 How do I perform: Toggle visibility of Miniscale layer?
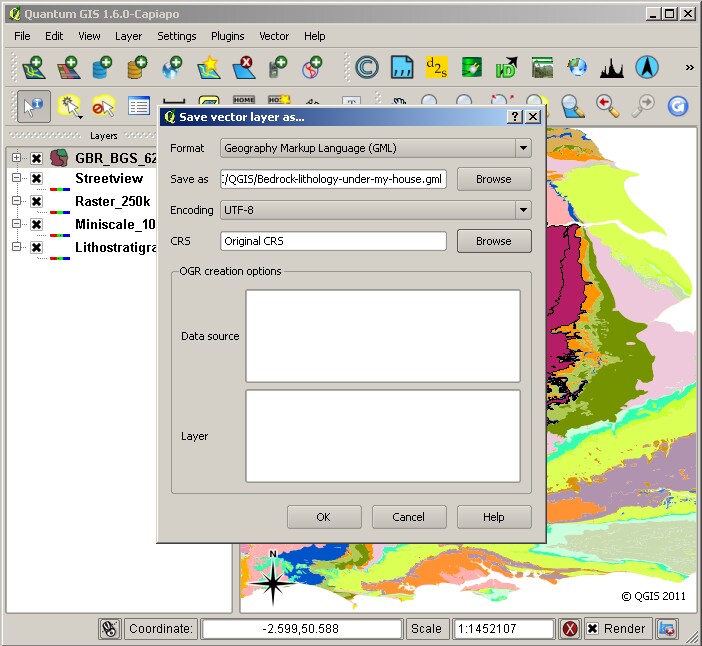(37, 224)
